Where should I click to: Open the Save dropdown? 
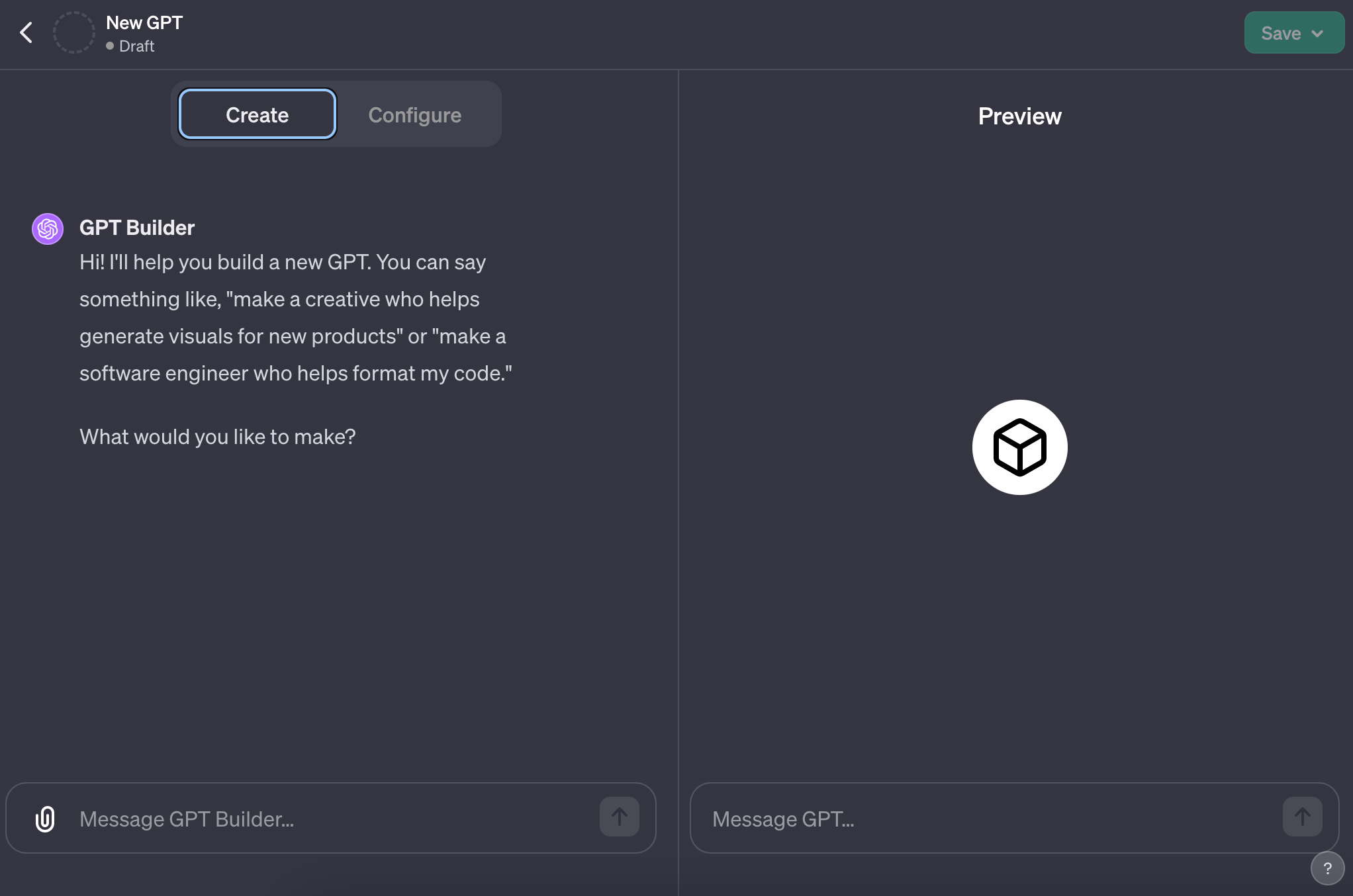point(1281,33)
